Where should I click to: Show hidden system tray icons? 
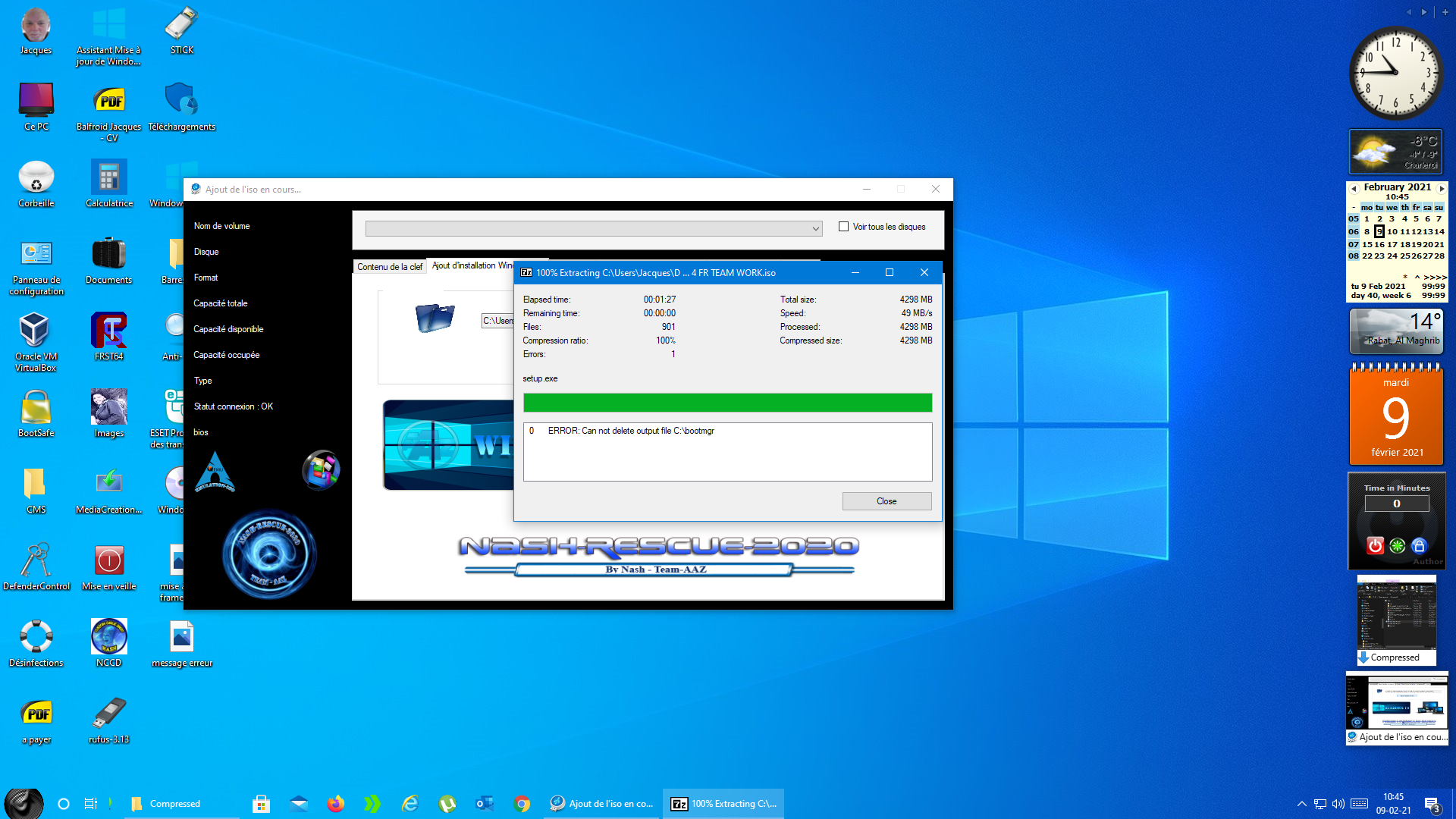(1302, 804)
